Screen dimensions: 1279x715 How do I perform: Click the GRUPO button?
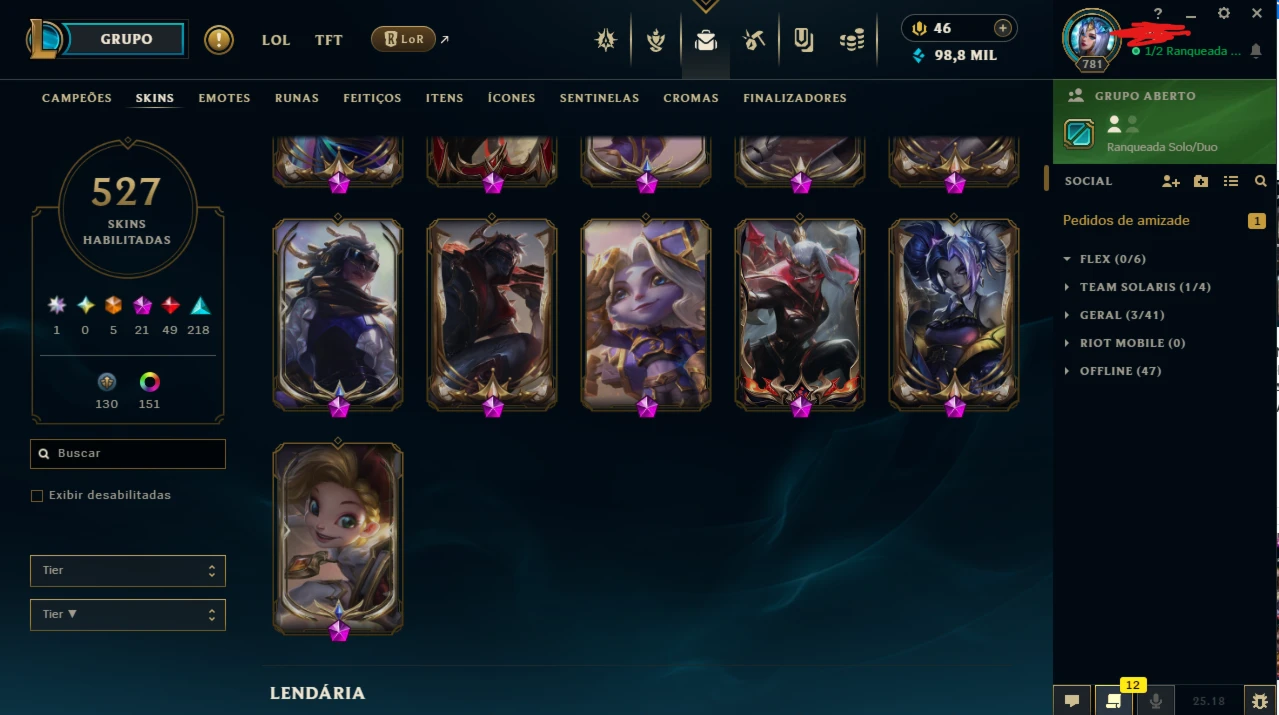coord(126,40)
